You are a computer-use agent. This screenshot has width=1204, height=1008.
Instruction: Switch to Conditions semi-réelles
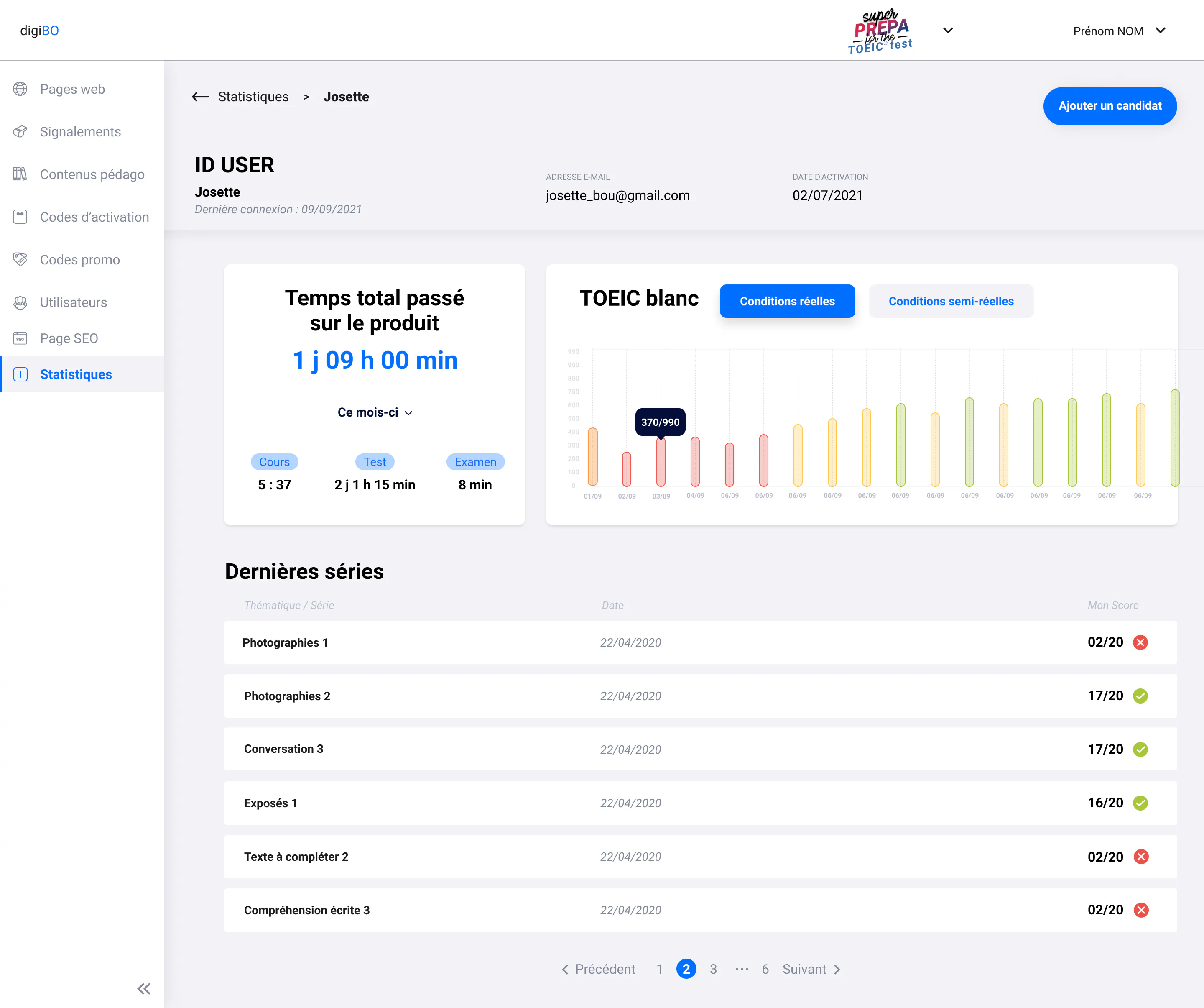951,301
